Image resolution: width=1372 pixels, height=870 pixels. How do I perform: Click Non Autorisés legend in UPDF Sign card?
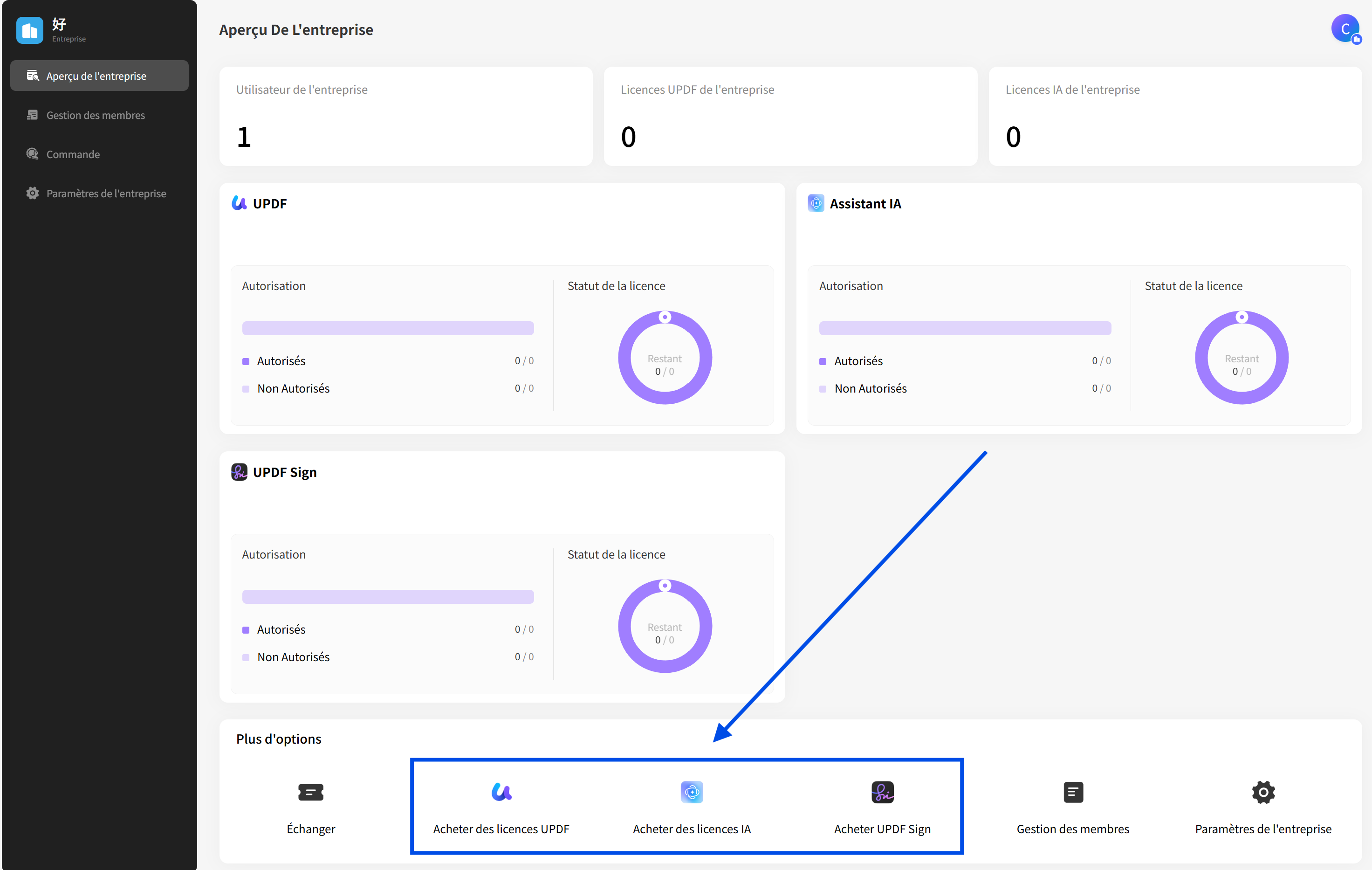pos(294,657)
